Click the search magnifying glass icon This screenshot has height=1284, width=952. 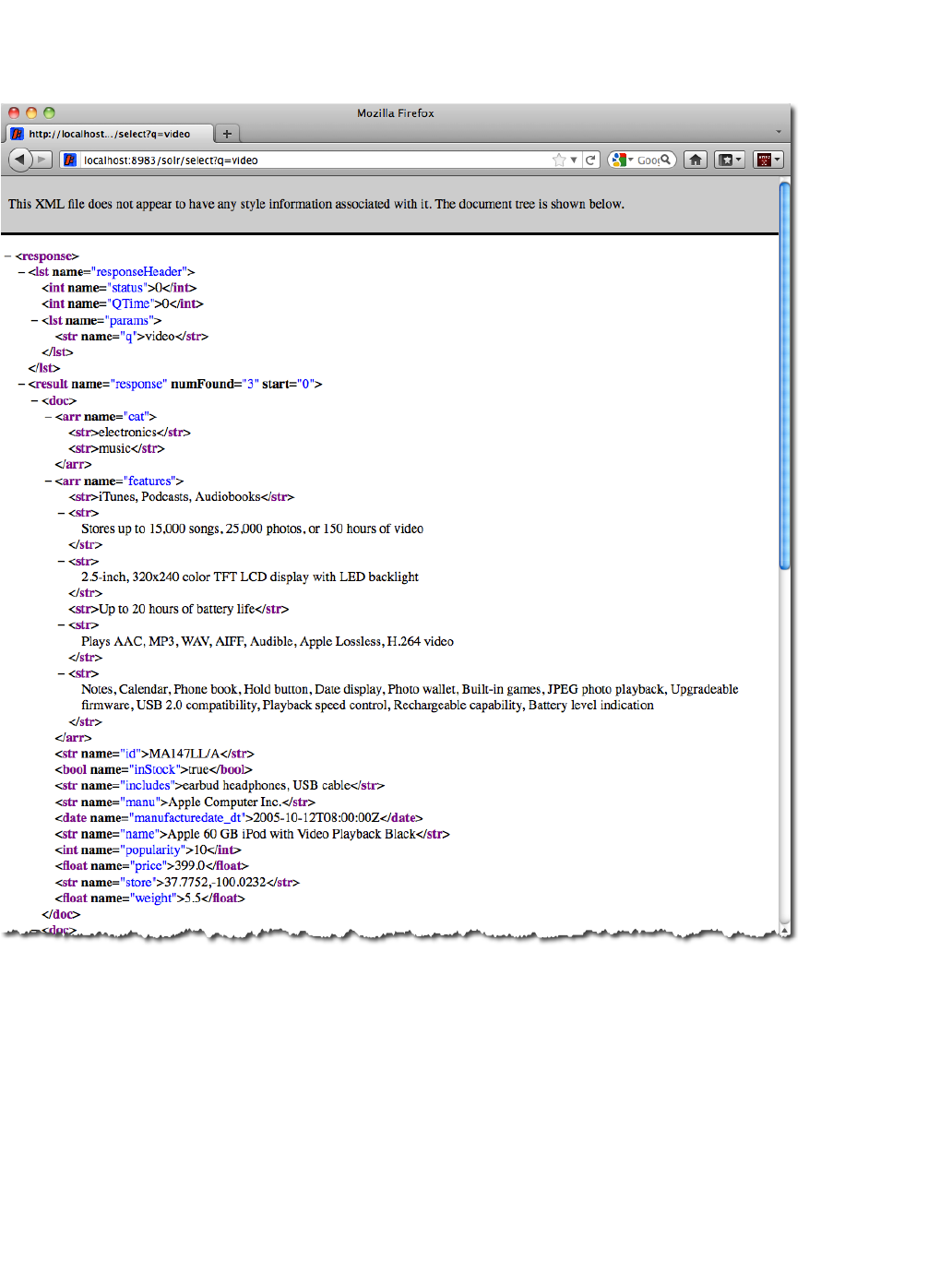(x=666, y=160)
